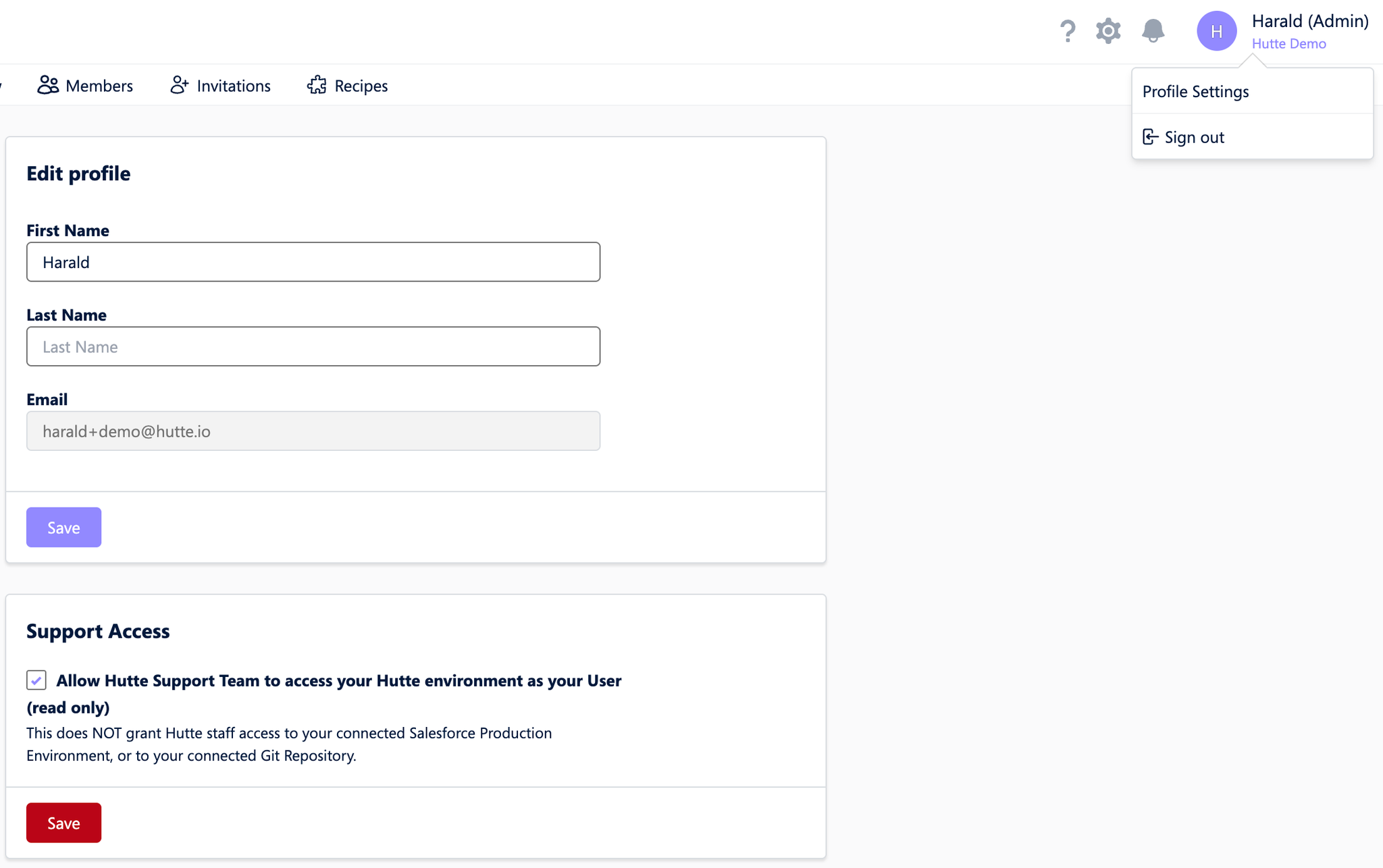Screen dimensions: 1383x868
Task: Click the Sign out arrow icon
Action: pyautogui.click(x=1150, y=137)
